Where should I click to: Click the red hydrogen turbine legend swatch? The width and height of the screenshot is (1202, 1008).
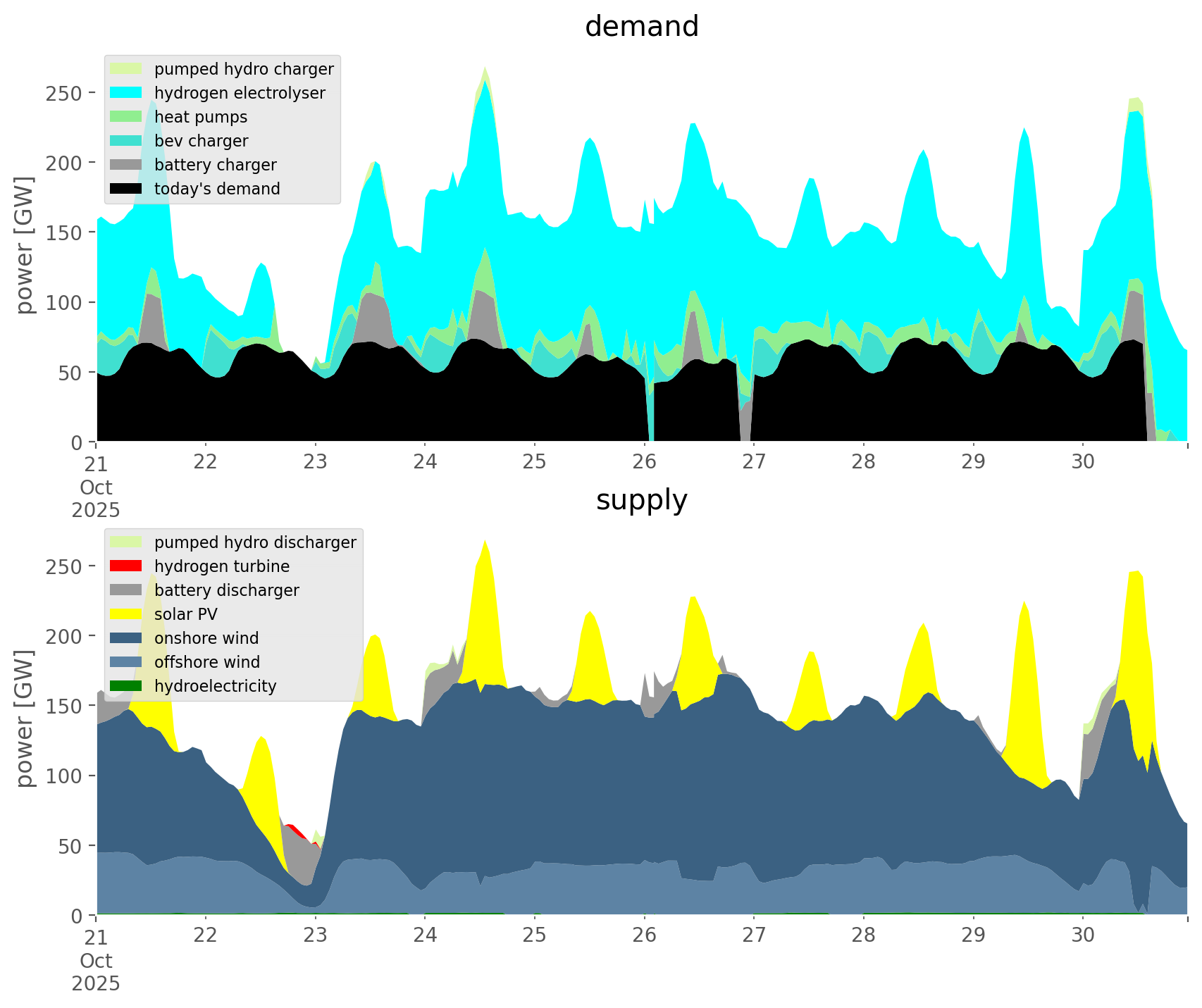pos(127,566)
